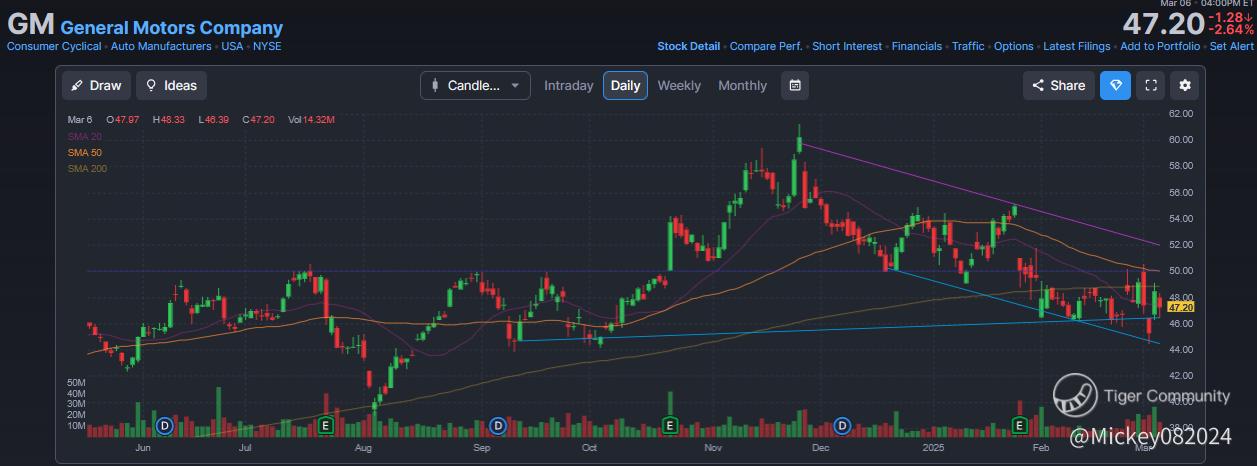1257x466 pixels.
Task: Toggle the SMA 50 indicator label
Action: click(84, 152)
